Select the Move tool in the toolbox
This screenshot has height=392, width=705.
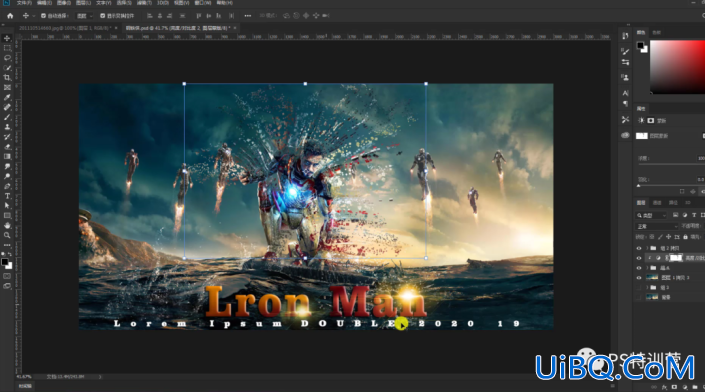pyautogui.click(x=7, y=38)
